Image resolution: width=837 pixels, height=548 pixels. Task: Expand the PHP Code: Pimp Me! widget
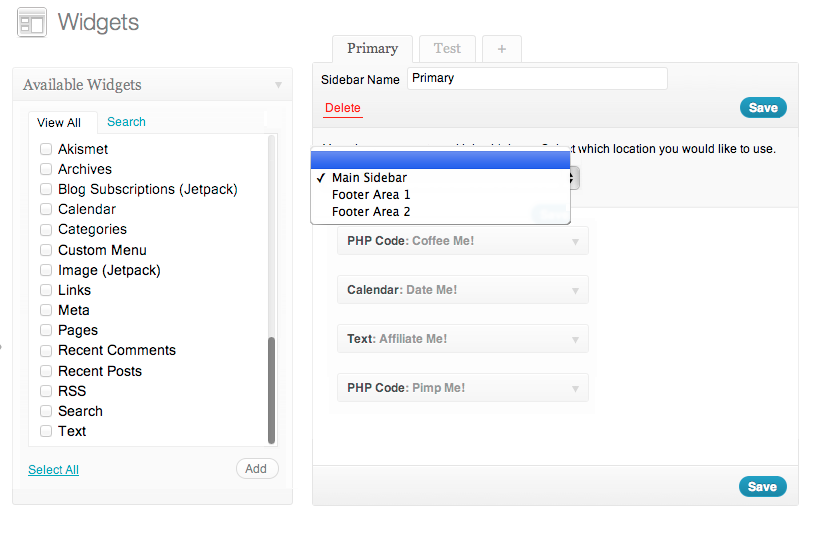(x=575, y=388)
